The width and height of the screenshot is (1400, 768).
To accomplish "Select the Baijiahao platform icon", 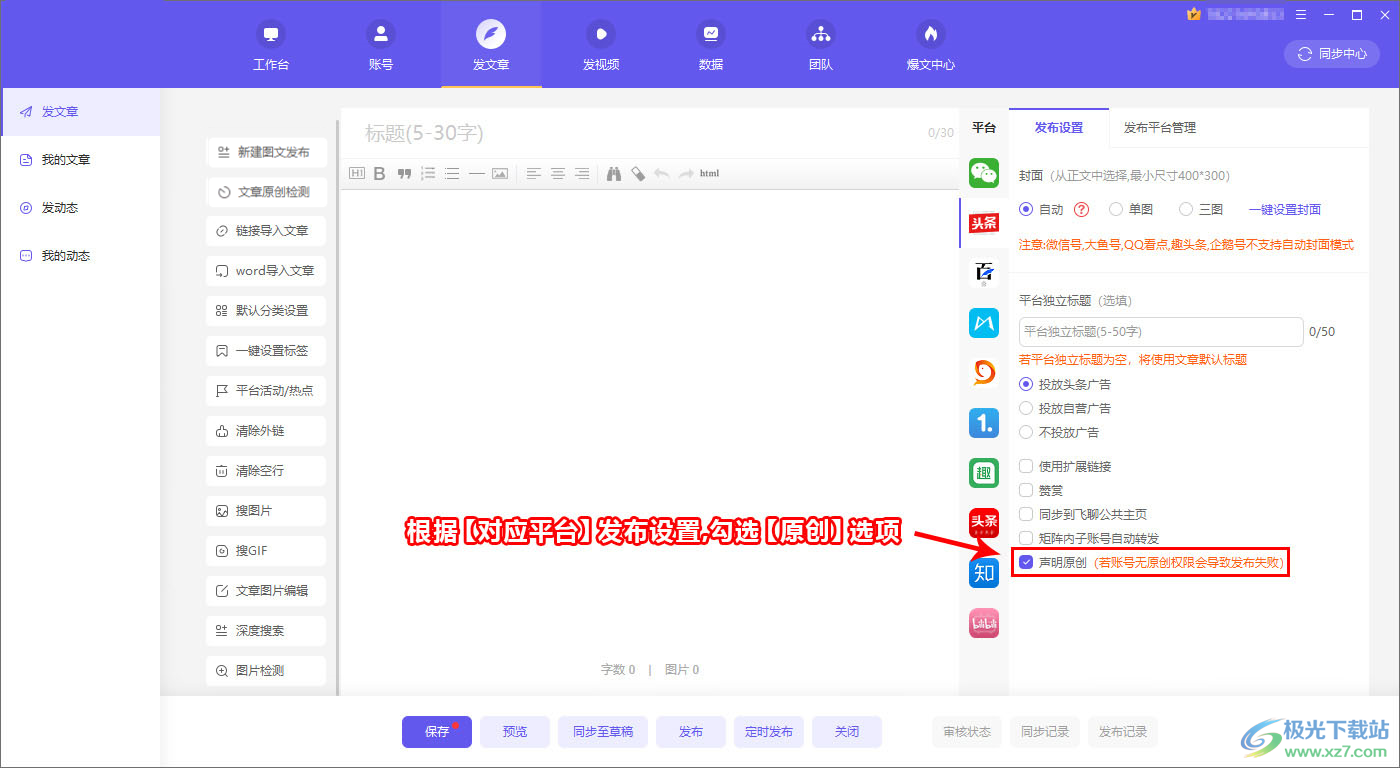I will (x=984, y=273).
